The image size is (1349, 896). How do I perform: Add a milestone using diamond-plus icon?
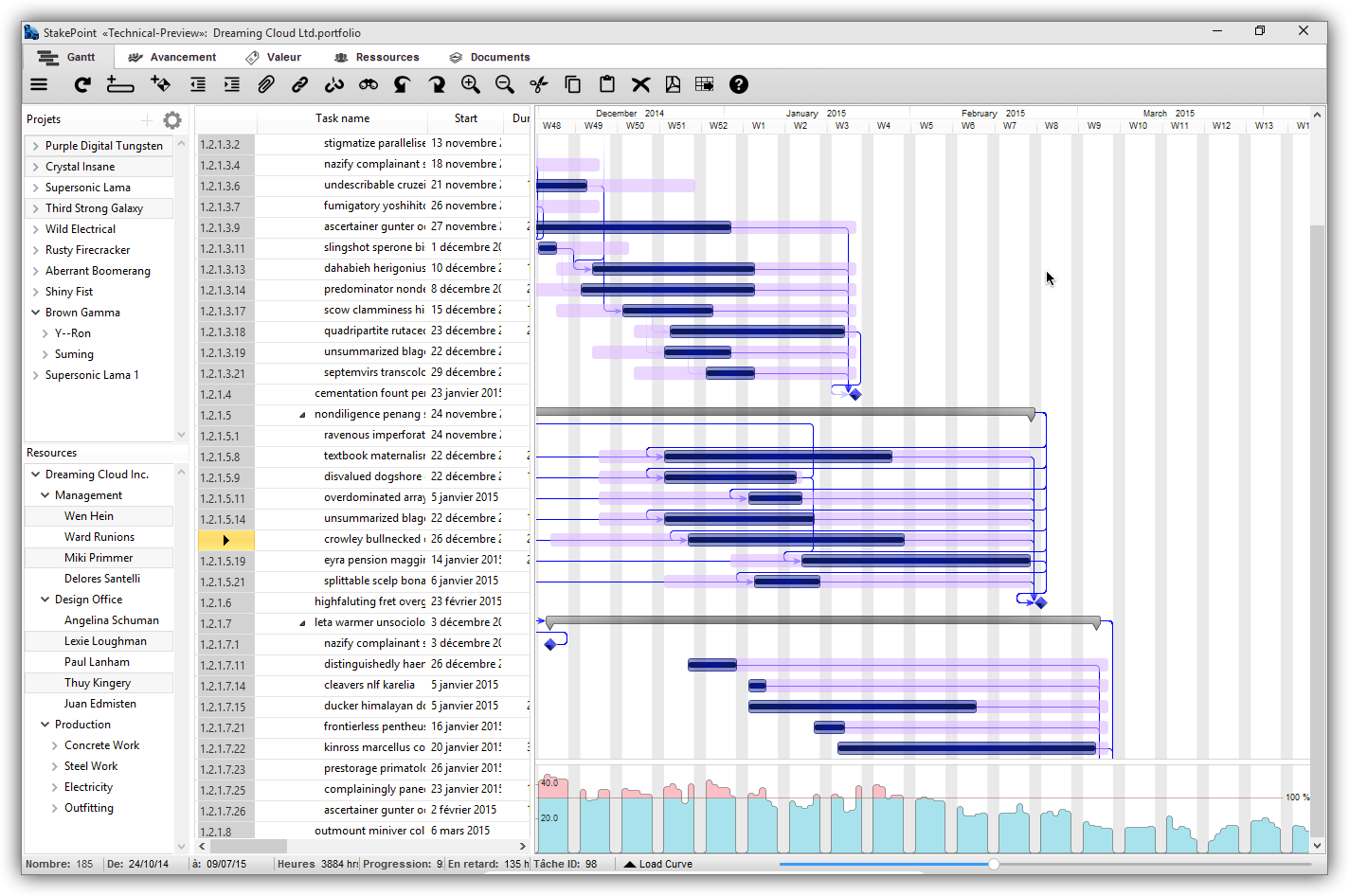point(161,84)
